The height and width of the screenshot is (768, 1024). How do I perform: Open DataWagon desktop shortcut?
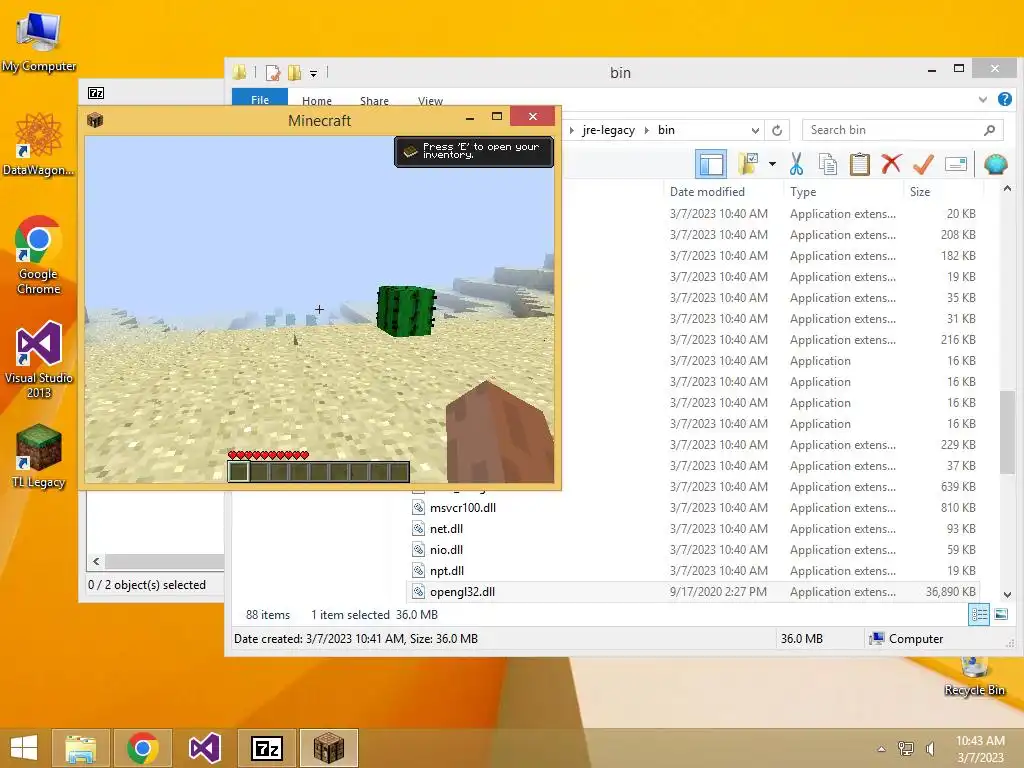click(39, 144)
